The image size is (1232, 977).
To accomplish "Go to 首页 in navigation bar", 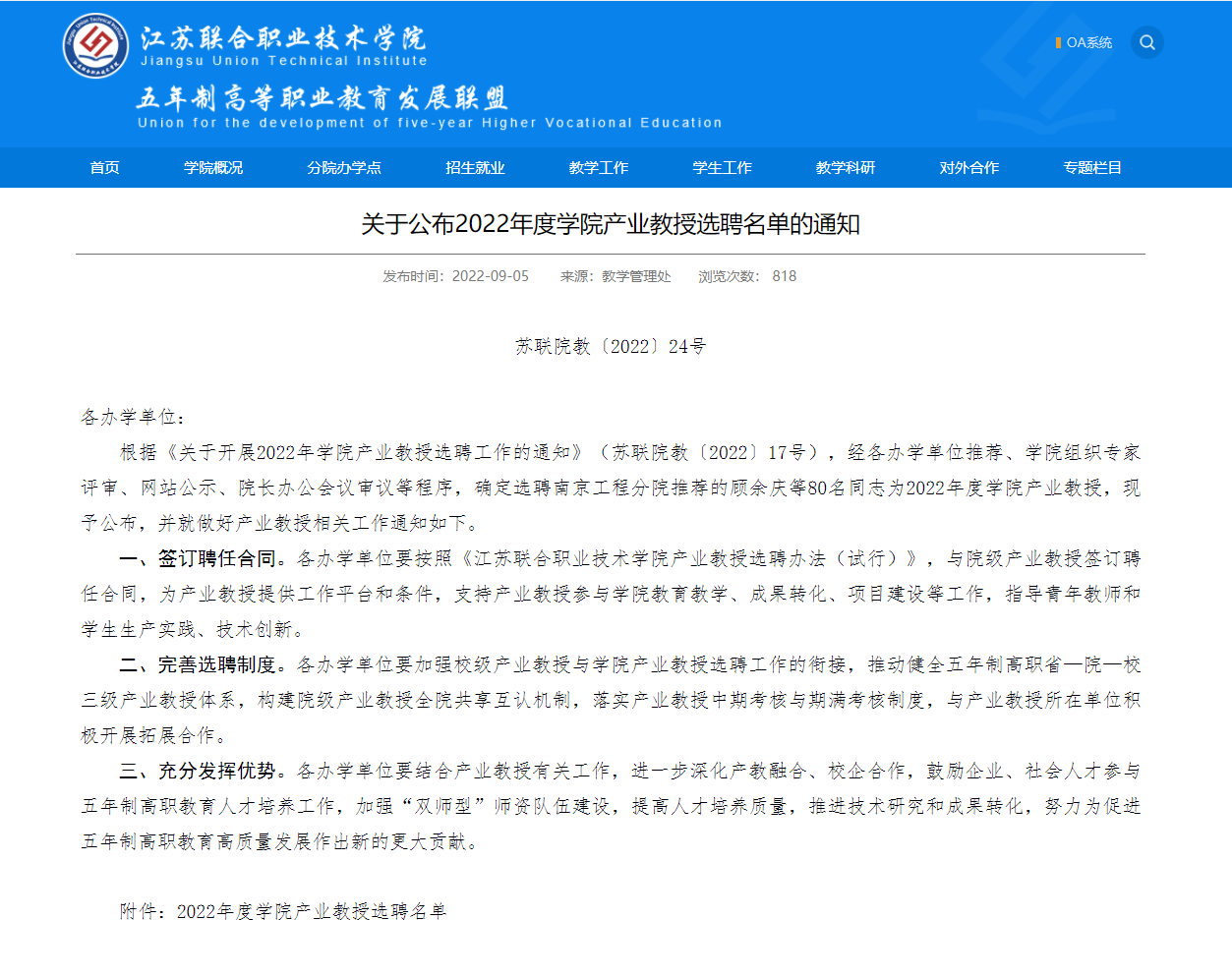I will coord(104,168).
